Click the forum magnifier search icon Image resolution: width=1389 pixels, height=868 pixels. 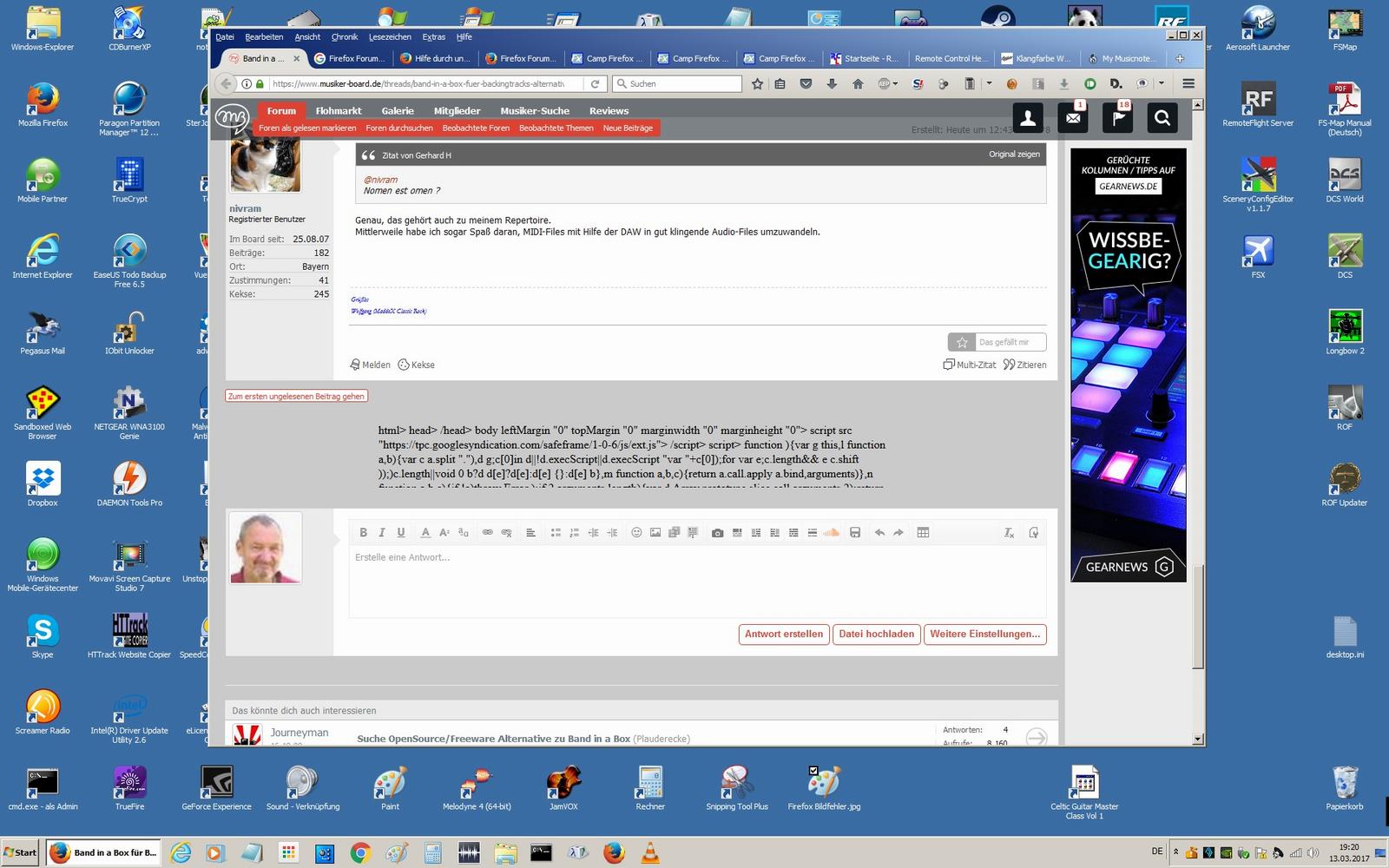pyautogui.click(x=1162, y=118)
